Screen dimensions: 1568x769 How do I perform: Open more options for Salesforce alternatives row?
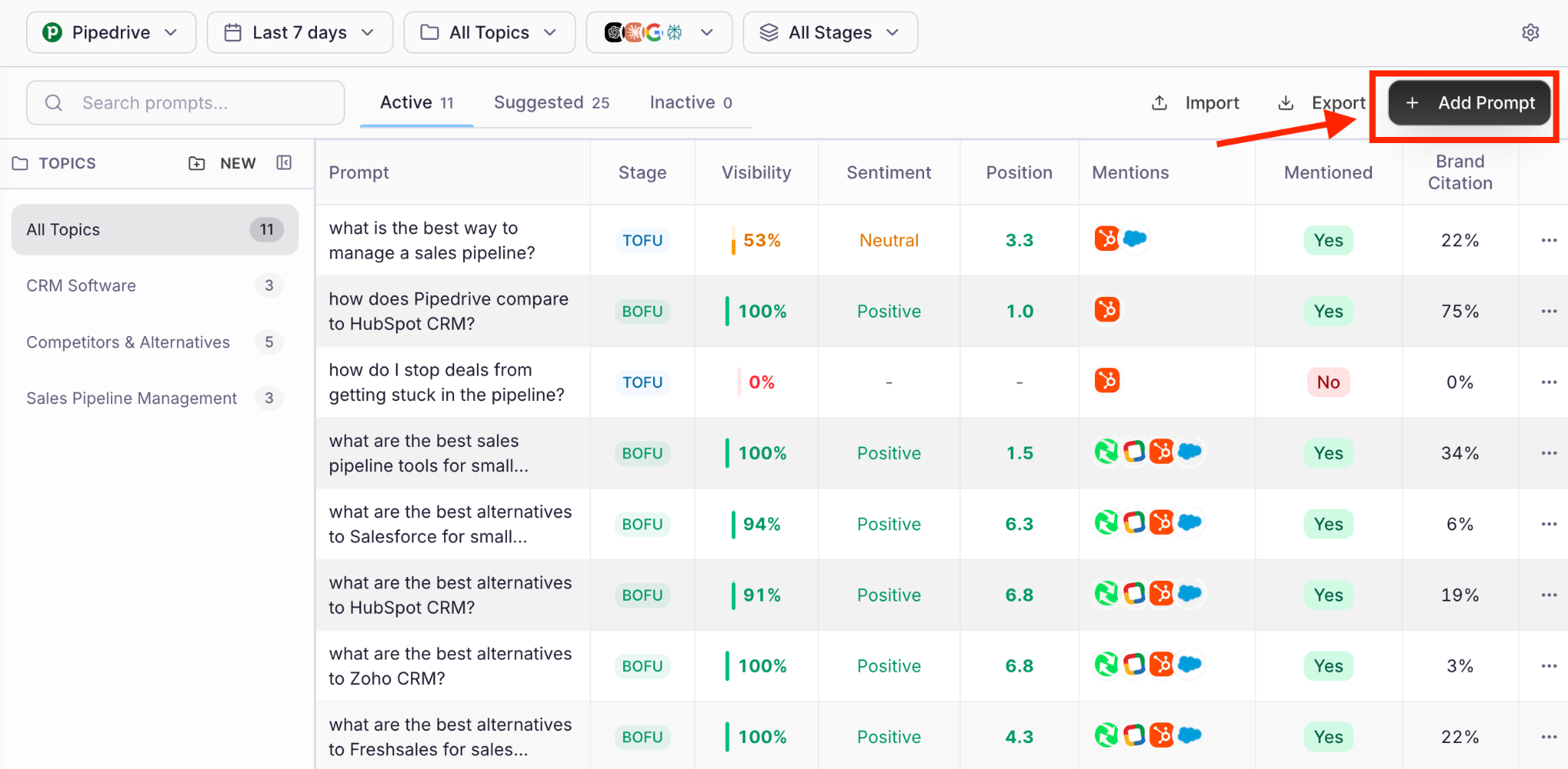click(x=1549, y=524)
